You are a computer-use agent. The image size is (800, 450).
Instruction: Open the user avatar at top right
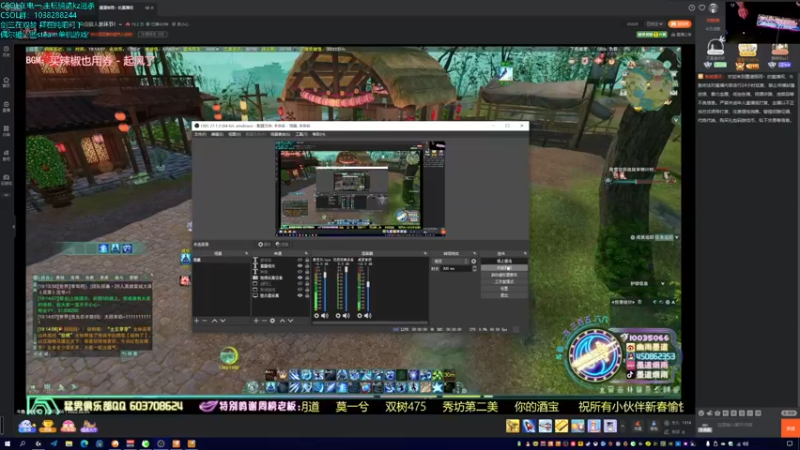(713, 8)
